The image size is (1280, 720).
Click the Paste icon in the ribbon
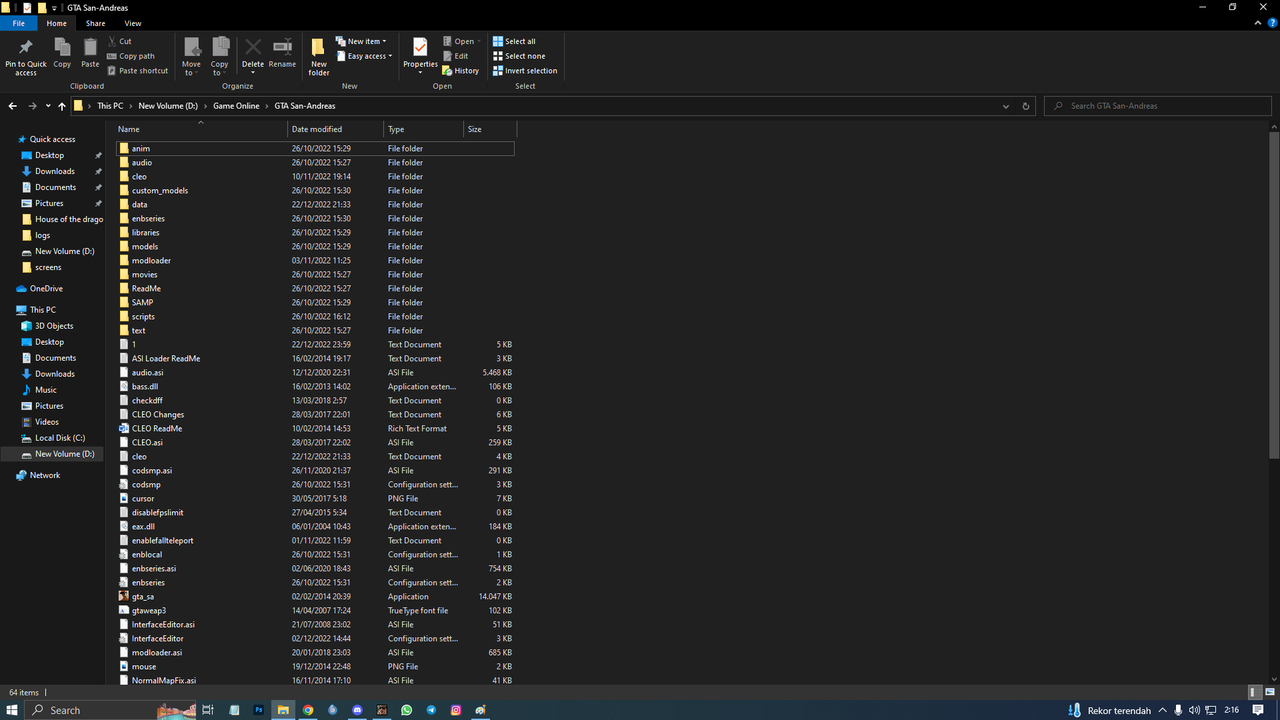(90, 54)
